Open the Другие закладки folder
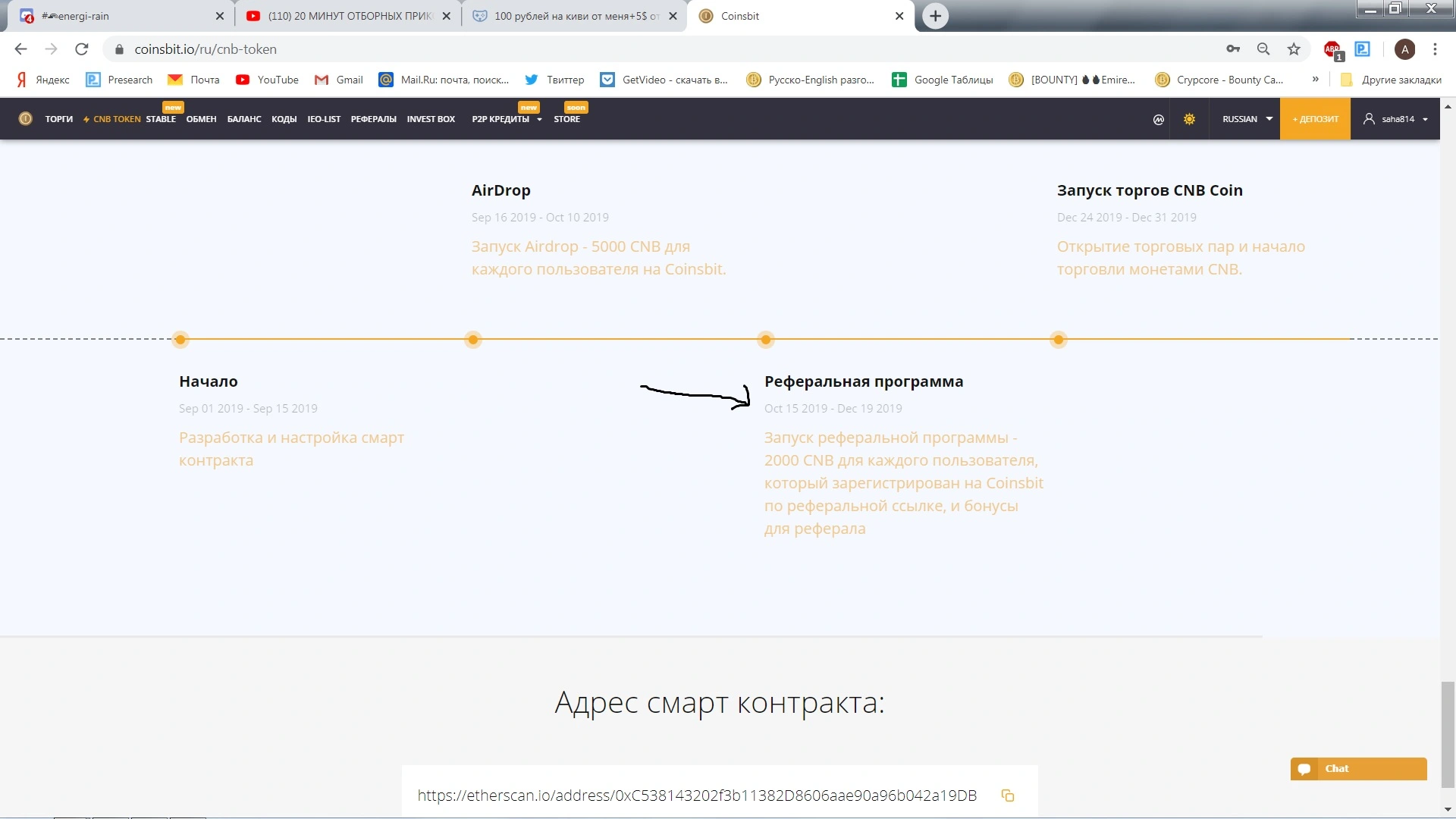Screen dimensions: 1456x819 tap(1391, 80)
